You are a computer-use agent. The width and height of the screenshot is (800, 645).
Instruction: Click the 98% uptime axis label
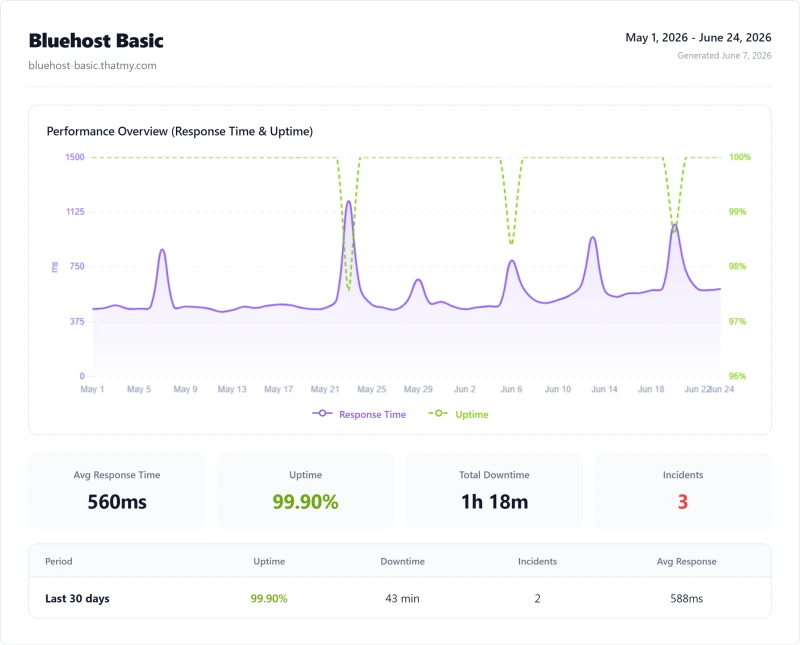pyautogui.click(x=737, y=266)
